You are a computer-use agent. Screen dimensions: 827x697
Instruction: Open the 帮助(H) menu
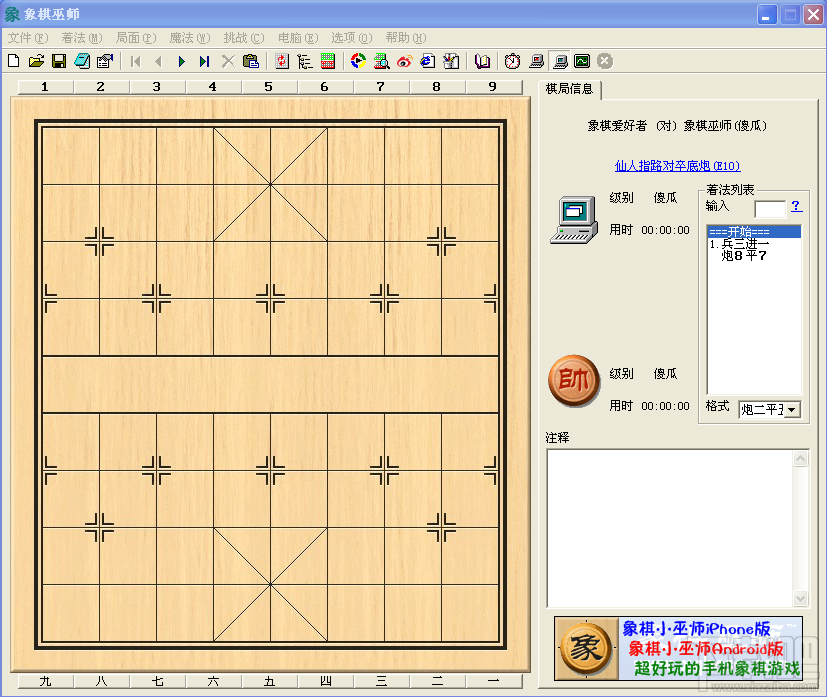pyautogui.click(x=406, y=38)
